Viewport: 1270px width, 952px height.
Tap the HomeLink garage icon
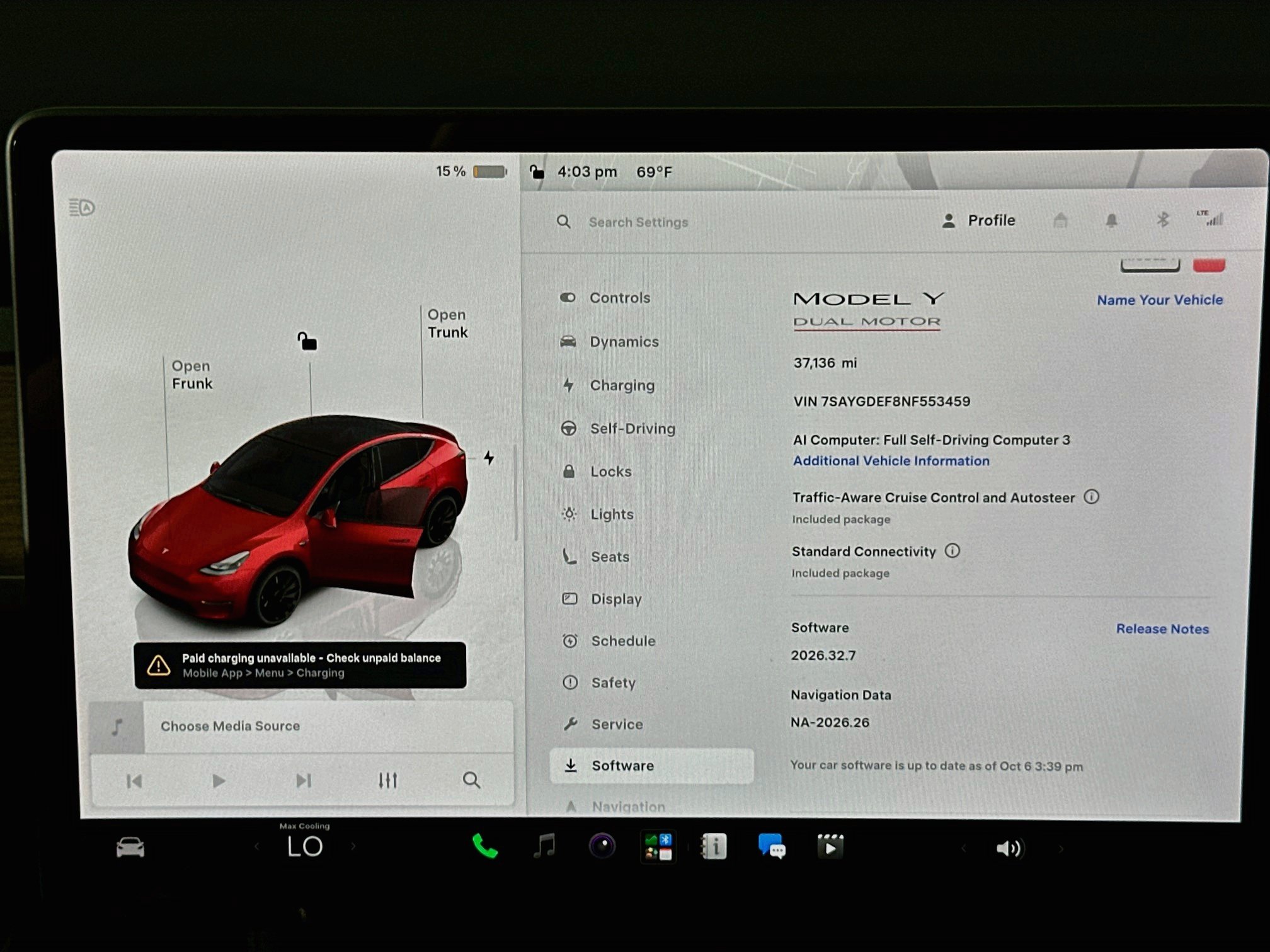[x=1060, y=220]
